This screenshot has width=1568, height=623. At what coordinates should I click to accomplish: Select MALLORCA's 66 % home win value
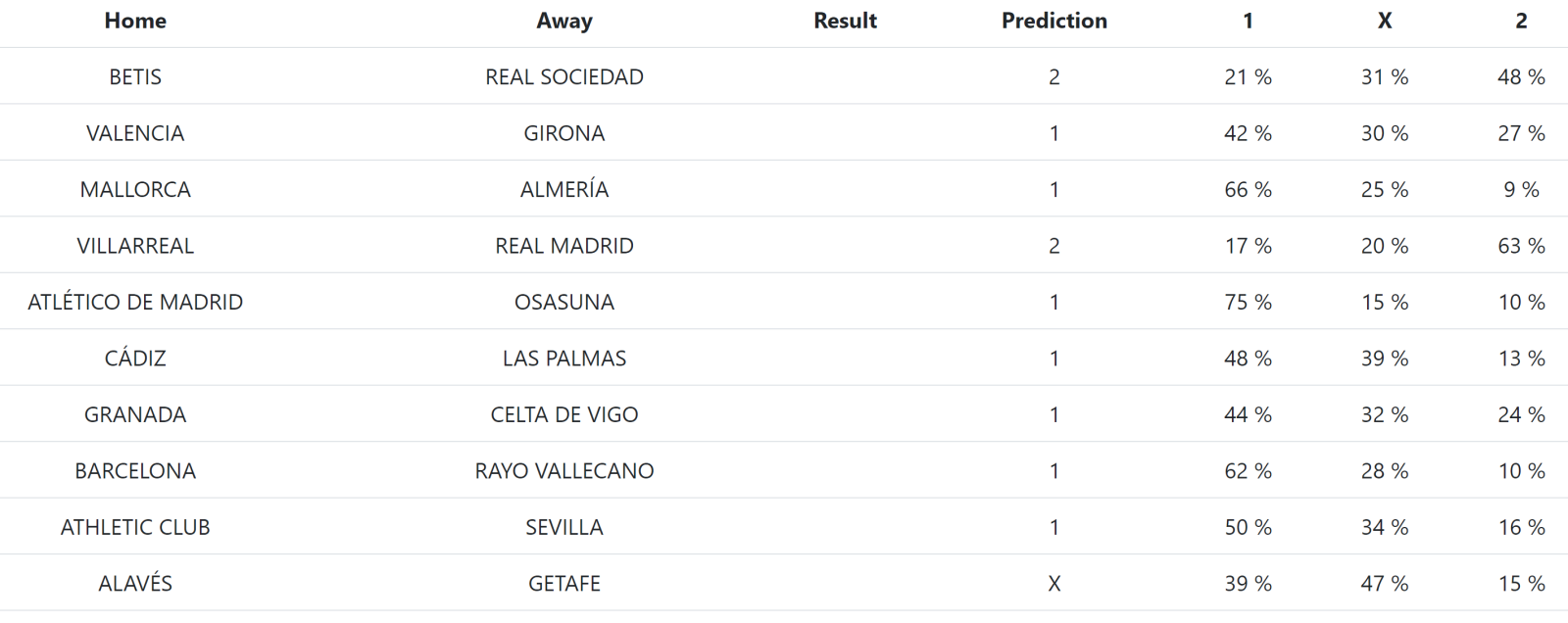(x=1248, y=189)
